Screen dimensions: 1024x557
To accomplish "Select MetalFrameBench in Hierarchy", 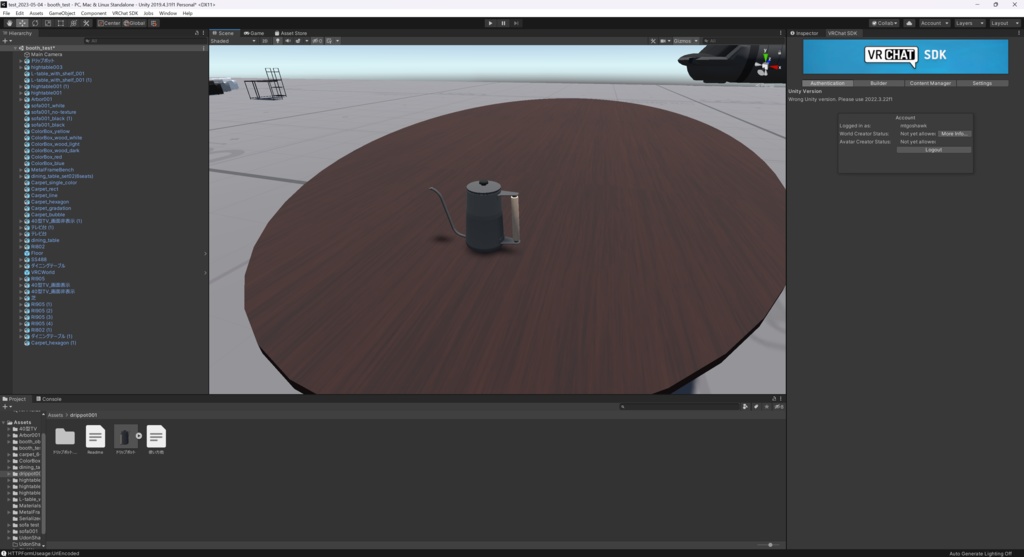I will (52, 170).
